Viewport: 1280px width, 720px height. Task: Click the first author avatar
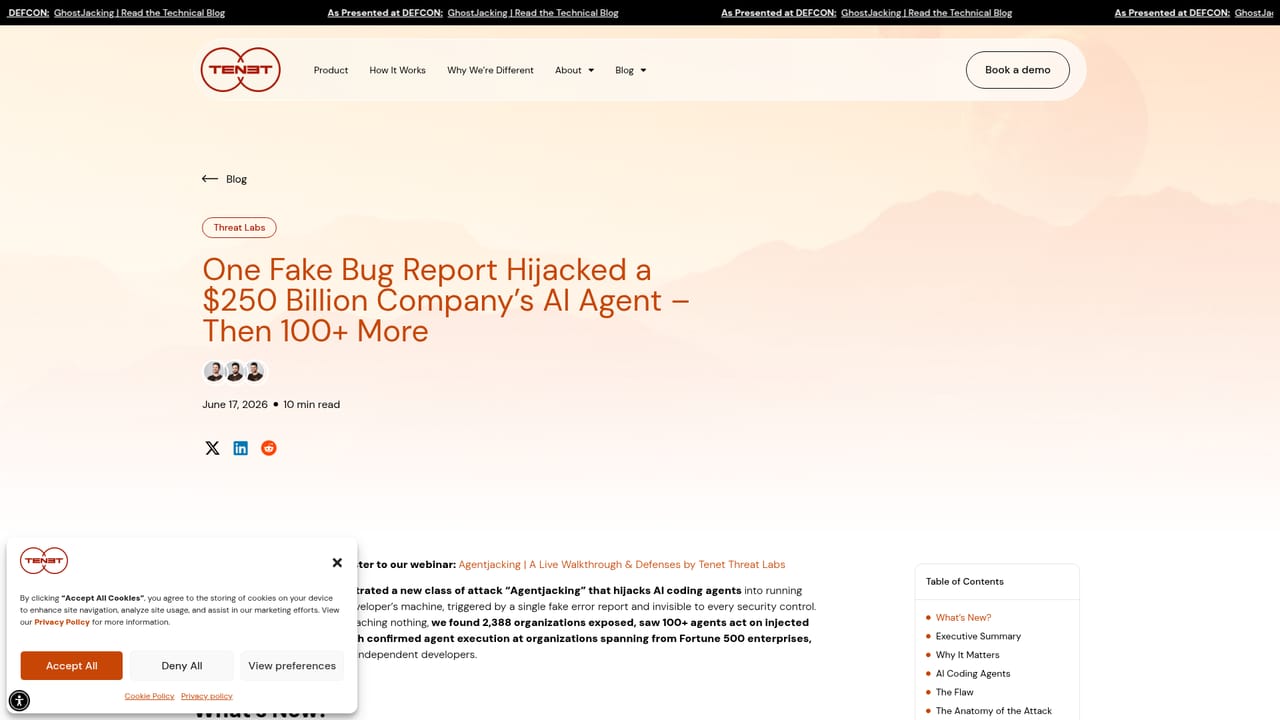coord(214,372)
